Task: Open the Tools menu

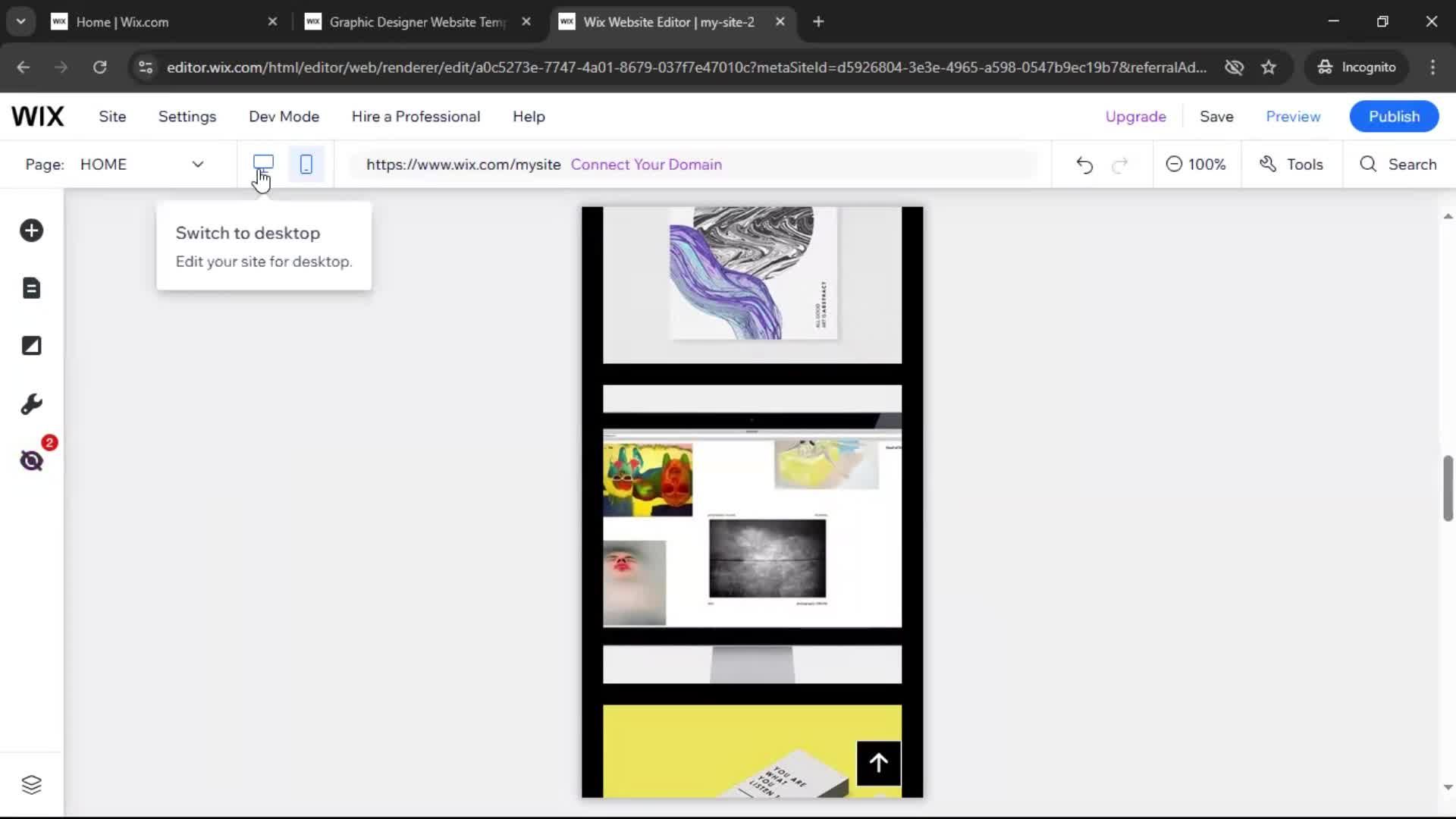Action: (x=1291, y=165)
